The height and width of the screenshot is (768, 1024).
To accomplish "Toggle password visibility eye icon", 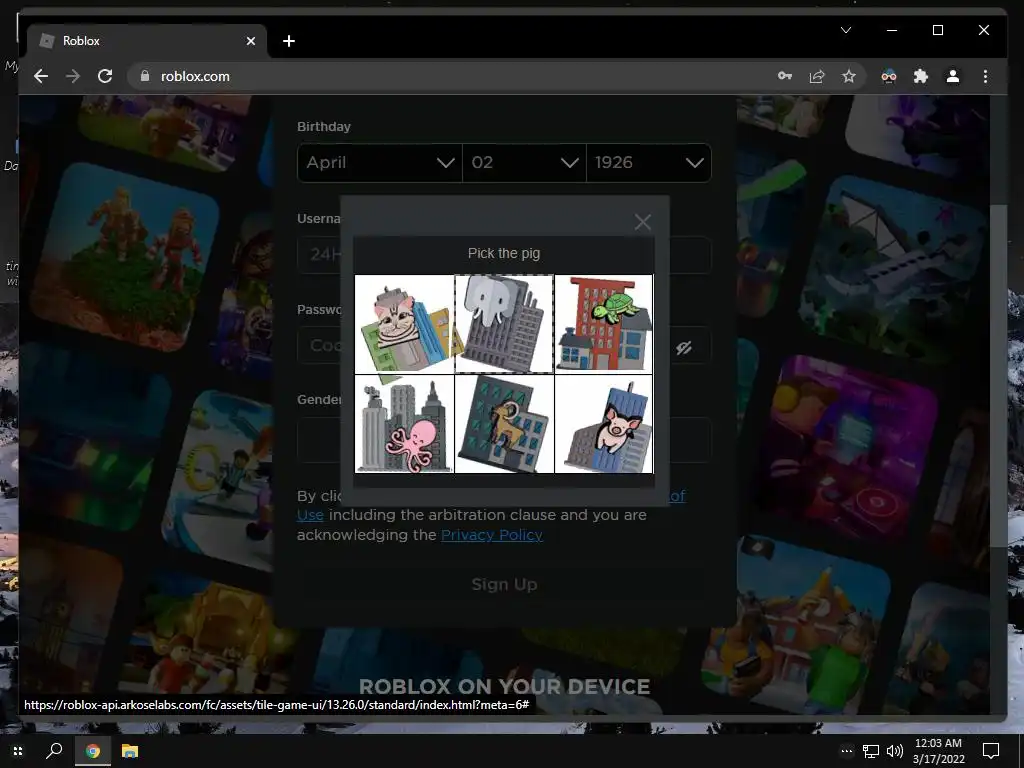I will [684, 347].
